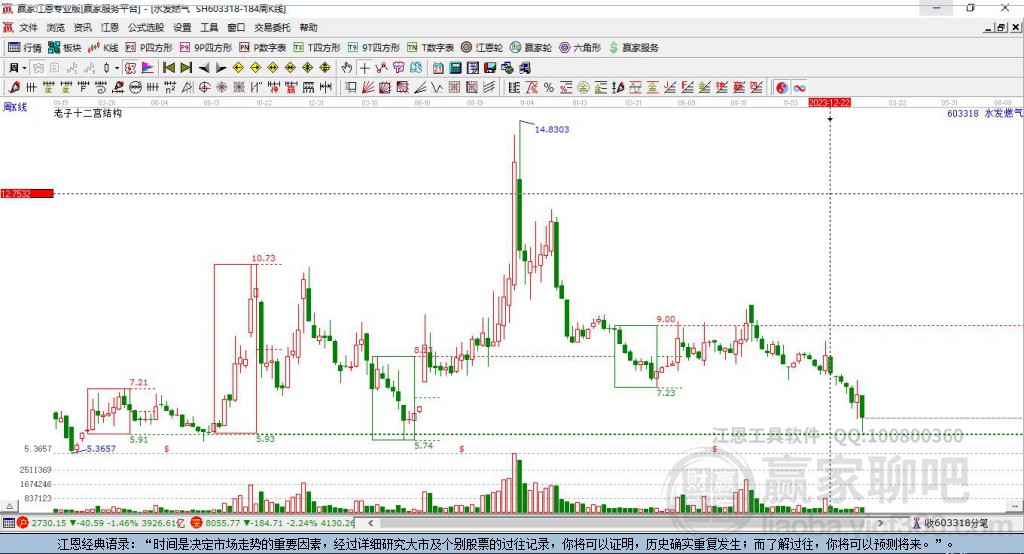The width and height of the screenshot is (1024, 554).
Task: Open 赢家服务 service link
Action: point(634,48)
